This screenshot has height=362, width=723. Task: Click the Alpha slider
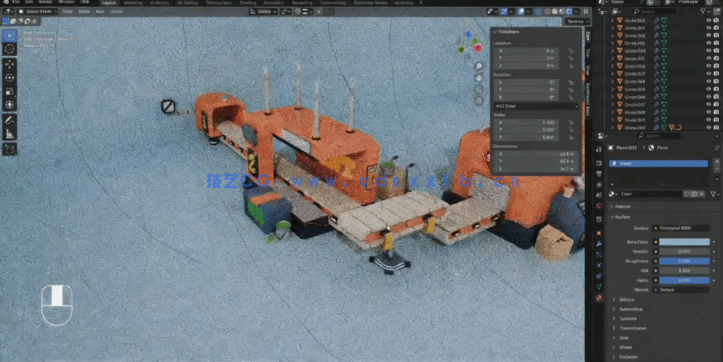684,280
